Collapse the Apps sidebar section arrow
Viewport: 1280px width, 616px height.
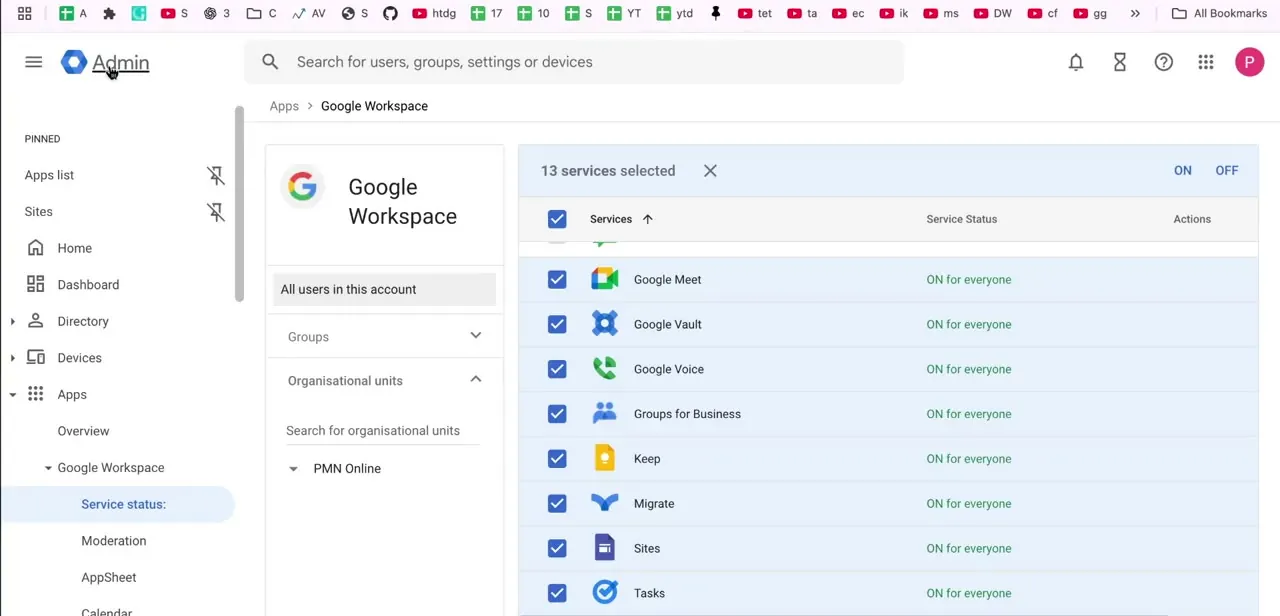click(12, 395)
